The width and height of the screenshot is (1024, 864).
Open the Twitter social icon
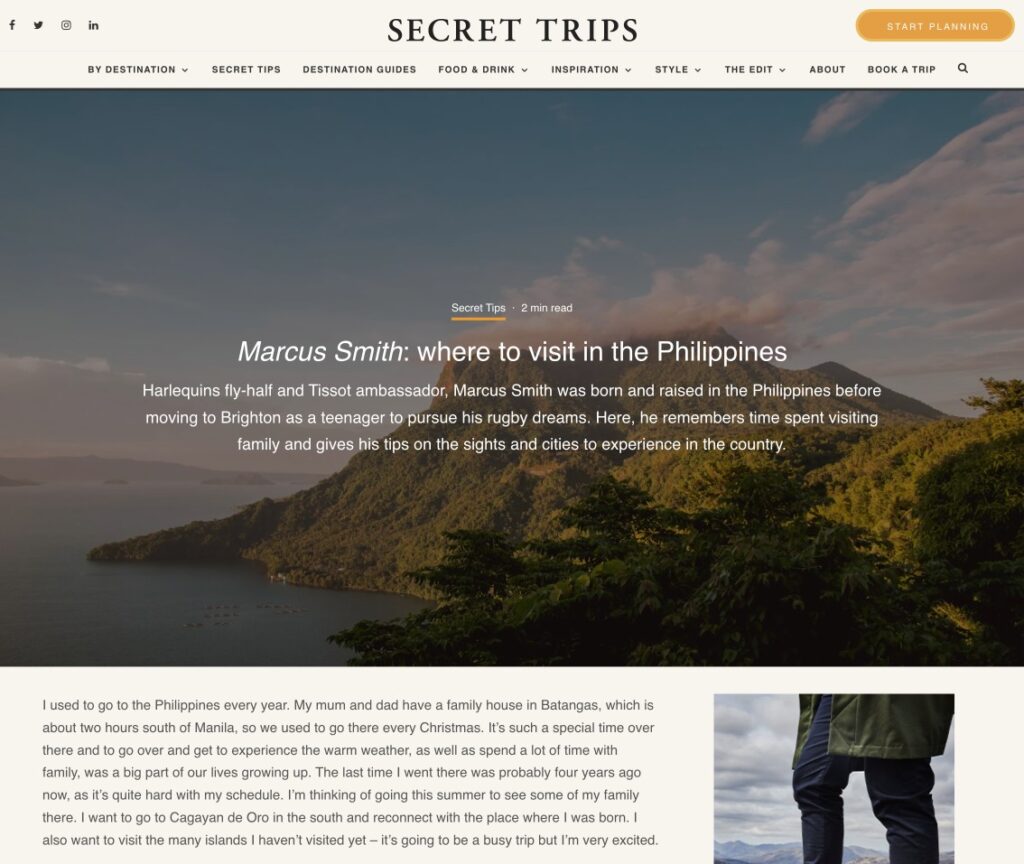(x=39, y=25)
